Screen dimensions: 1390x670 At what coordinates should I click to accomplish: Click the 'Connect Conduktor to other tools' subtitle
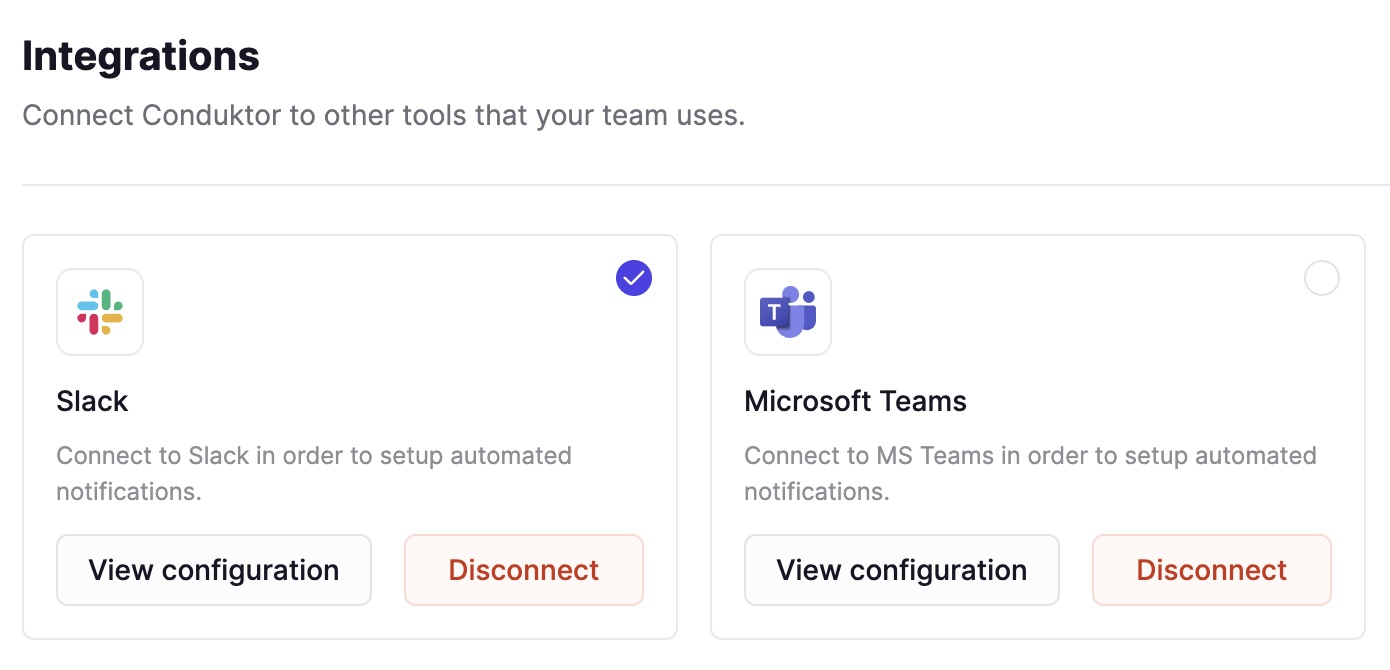pos(384,115)
